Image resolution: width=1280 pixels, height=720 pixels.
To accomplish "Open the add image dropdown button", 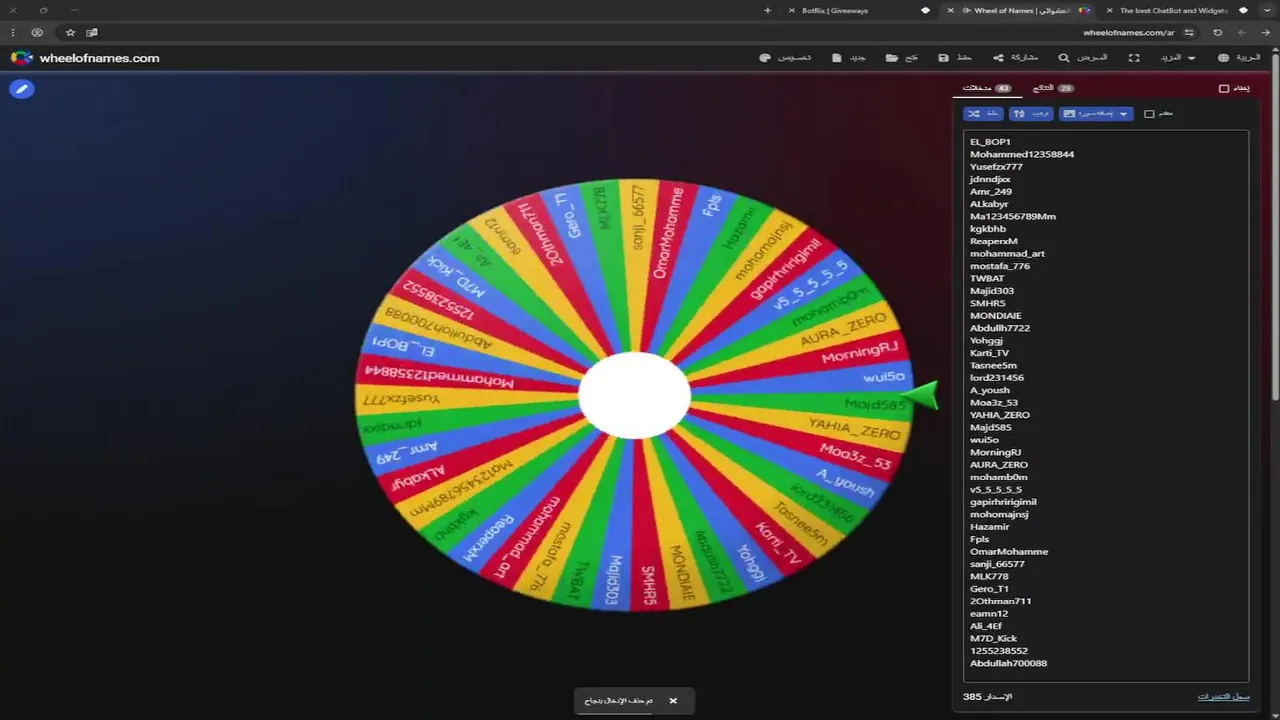I will click(1096, 114).
